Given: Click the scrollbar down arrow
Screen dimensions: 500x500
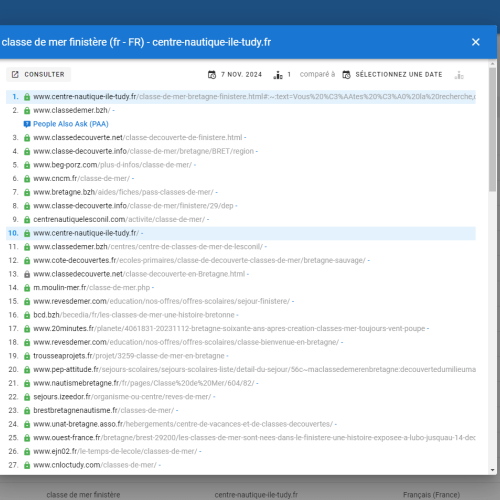Looking at the screenshot, I should coord(493,470).
